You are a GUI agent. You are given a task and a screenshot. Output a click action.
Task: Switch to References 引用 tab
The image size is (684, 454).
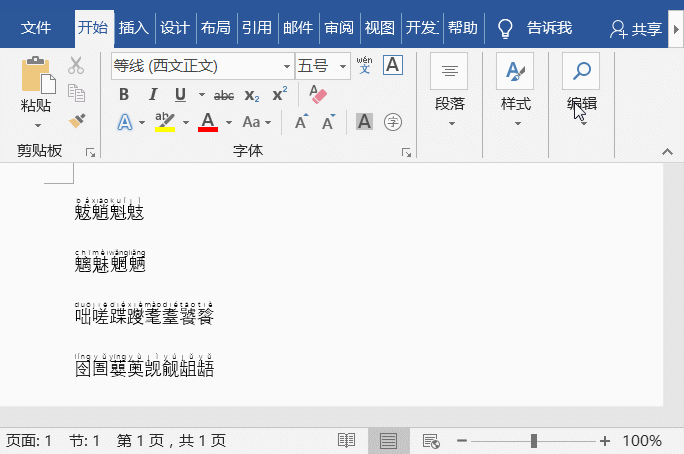click(257, 28)
